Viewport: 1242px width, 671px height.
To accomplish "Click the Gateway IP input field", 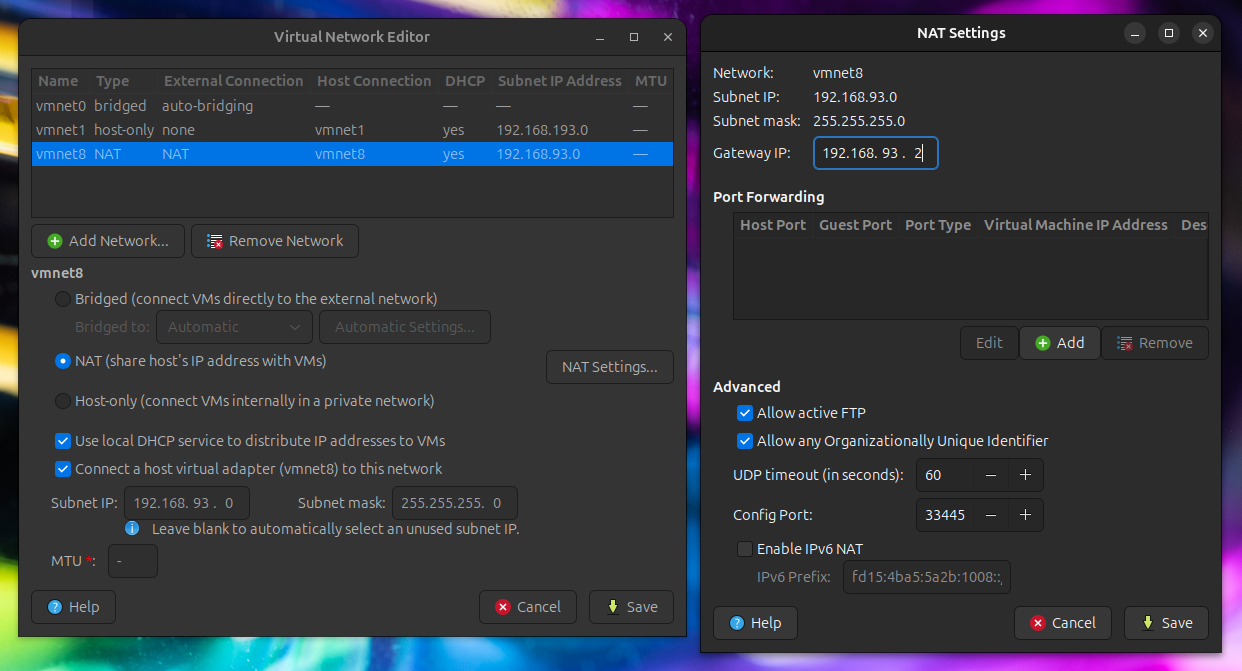I will [x=875, y=154].
